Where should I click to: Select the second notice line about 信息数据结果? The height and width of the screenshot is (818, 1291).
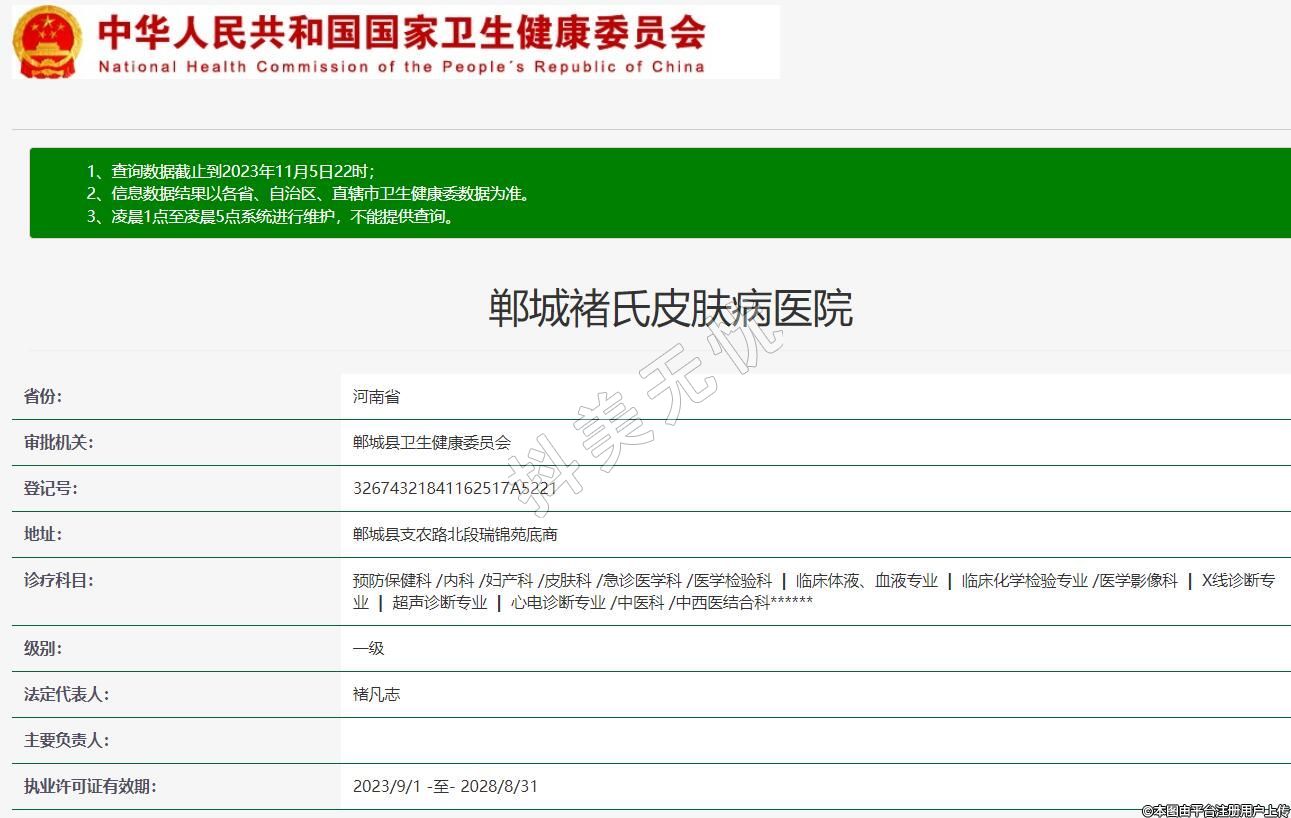[x=309, y=194]
